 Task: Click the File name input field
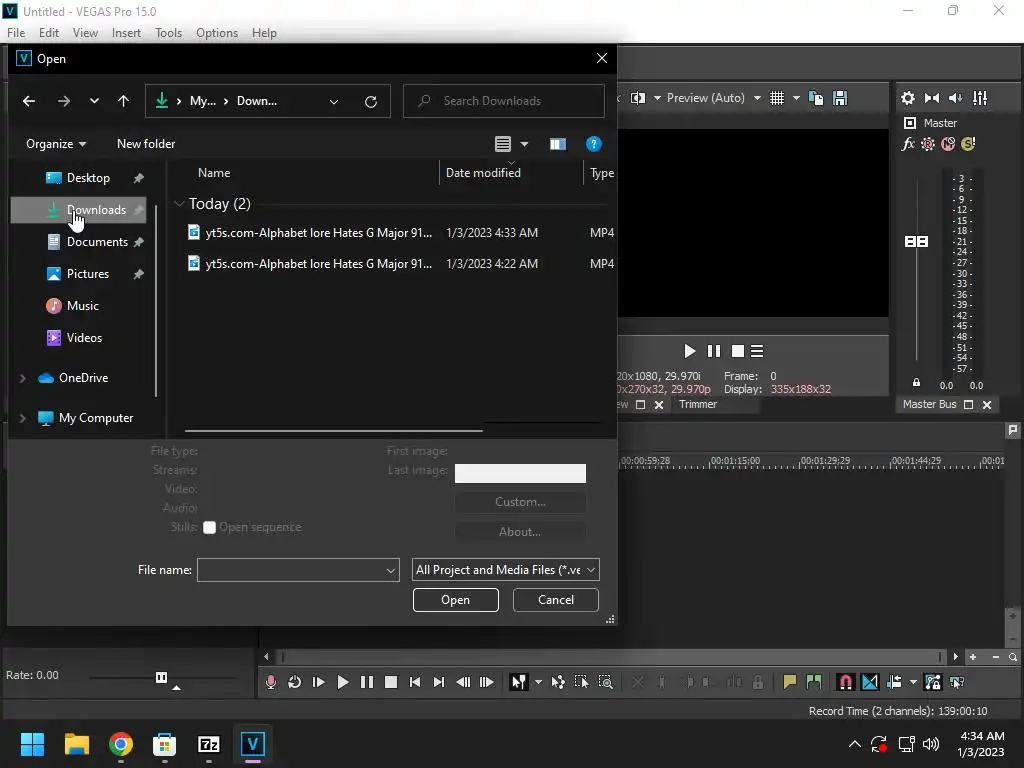click(292, 570)
